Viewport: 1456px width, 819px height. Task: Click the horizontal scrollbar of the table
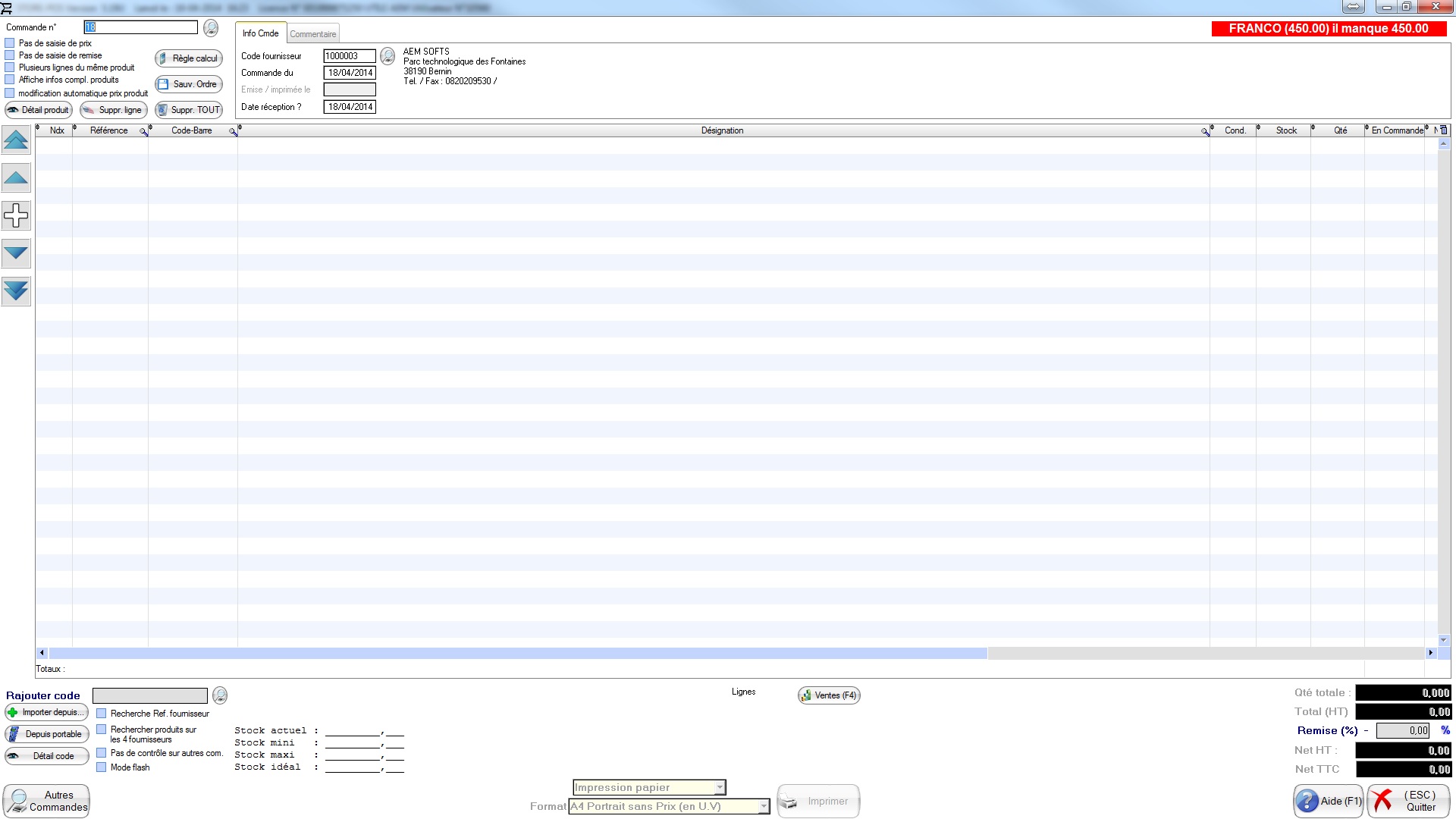click(736, 653)
